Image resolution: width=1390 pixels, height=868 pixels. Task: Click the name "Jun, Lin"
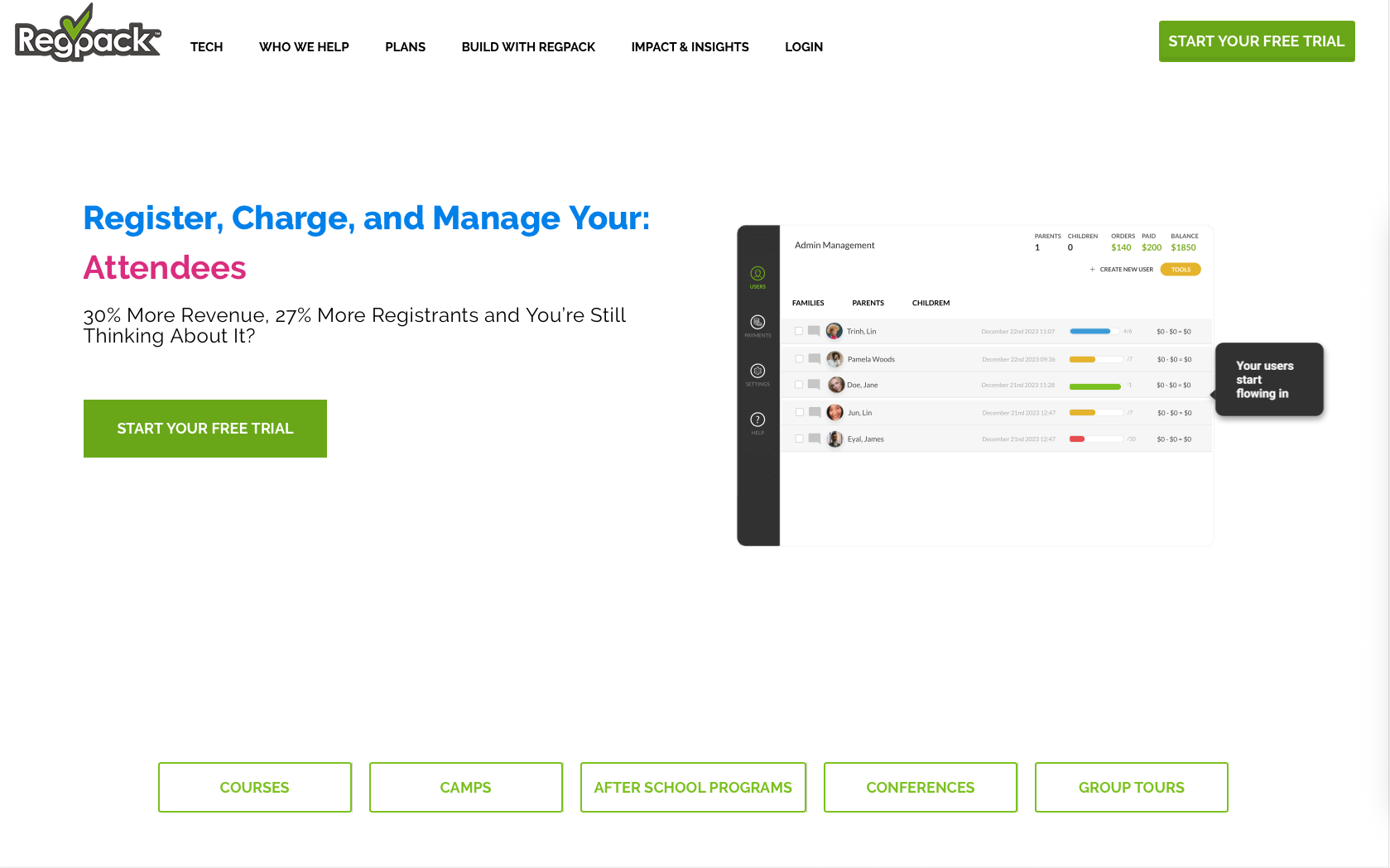[x=859, y=412]
